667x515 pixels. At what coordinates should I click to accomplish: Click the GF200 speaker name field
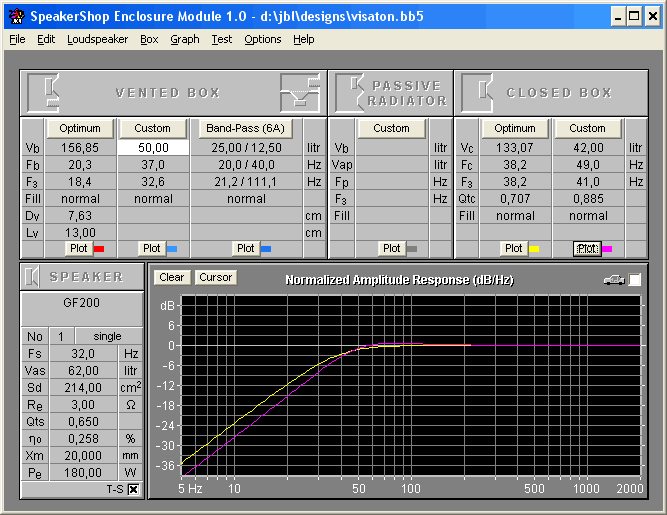tap(82, 309)
